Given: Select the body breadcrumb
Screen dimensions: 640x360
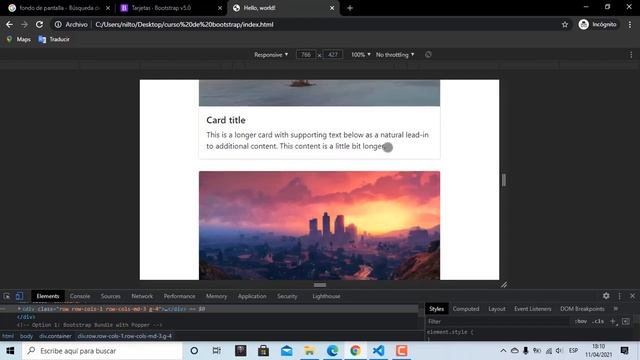Looking at the screenshot, I should pos(26,336).
